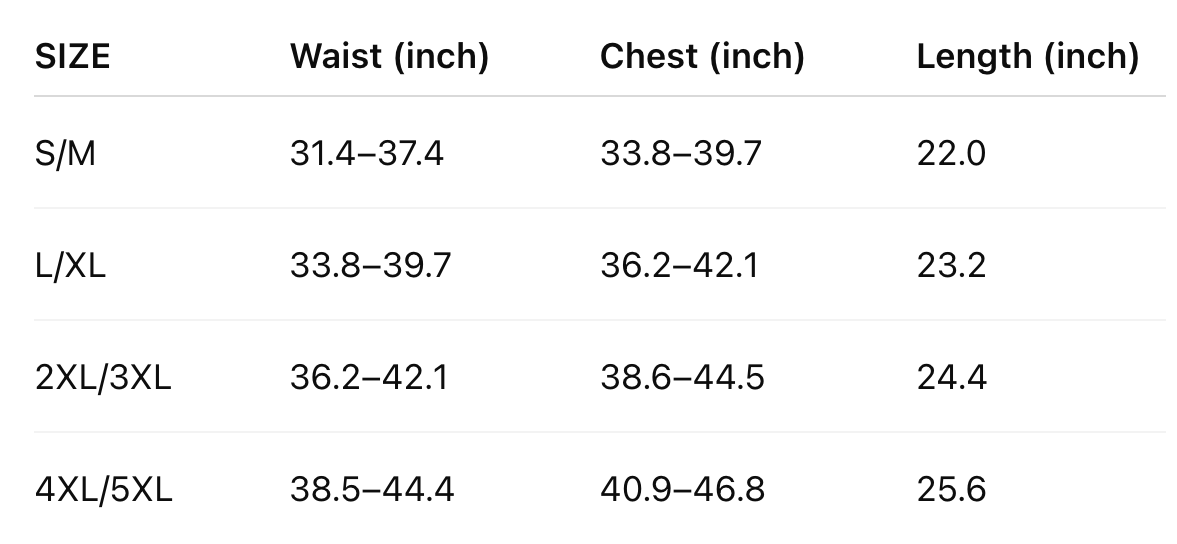1177x544 pixels.
Task: Click the L/XL size row label
Action: point(70,266)
